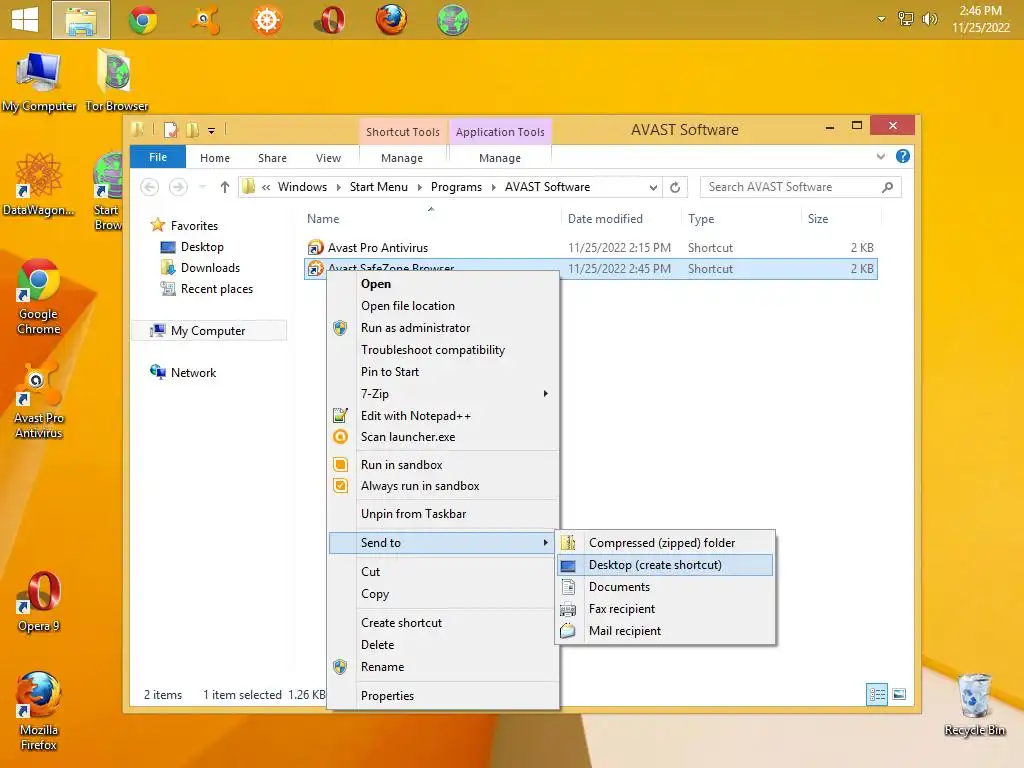This screenshot has width=1024, height=768.
Task: Select Always run in sandbox
Action: click(443, 486)
